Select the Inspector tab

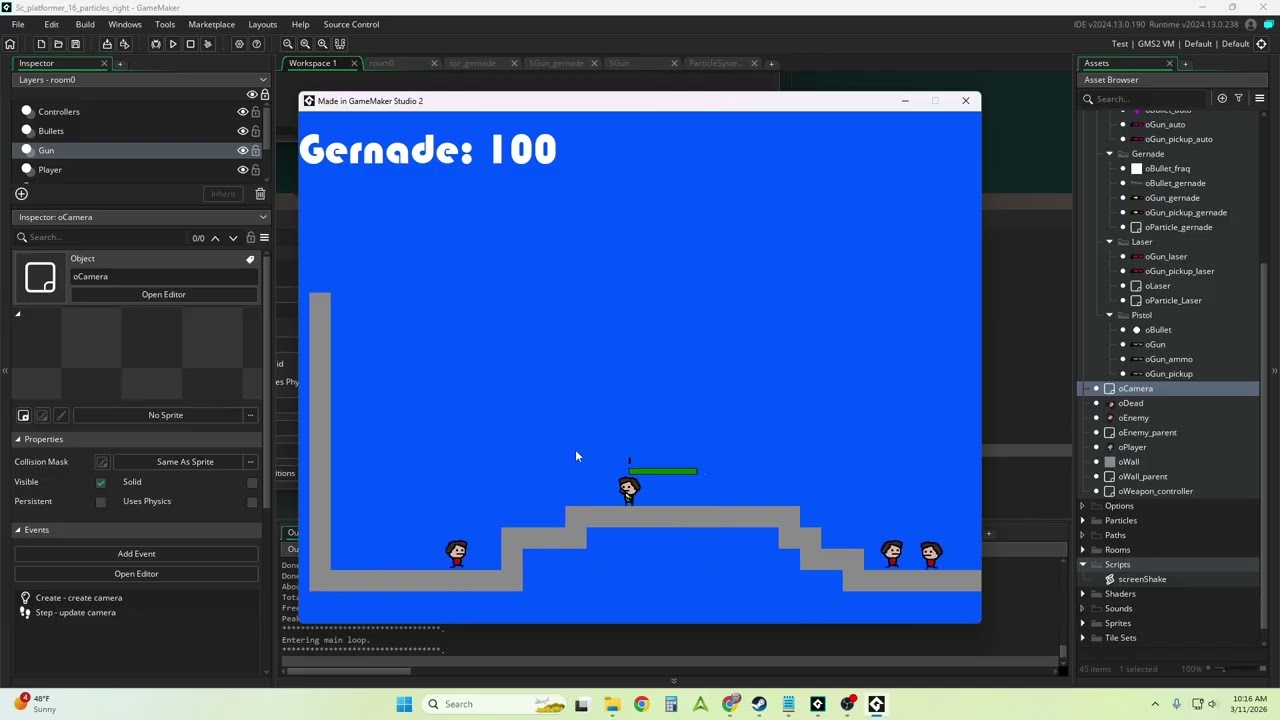37,63
